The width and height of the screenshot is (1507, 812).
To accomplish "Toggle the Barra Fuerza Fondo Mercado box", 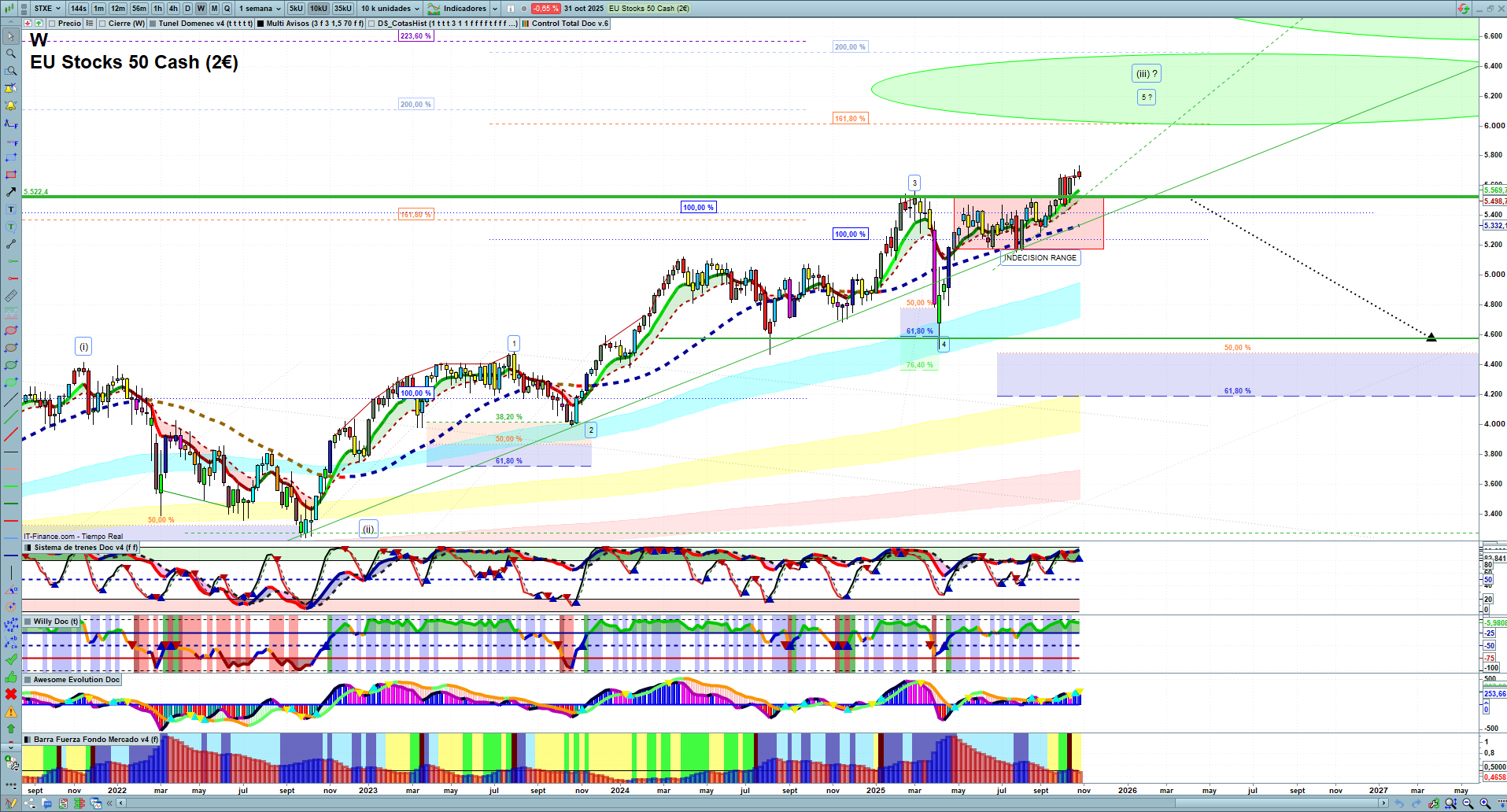I will [28, 740].
